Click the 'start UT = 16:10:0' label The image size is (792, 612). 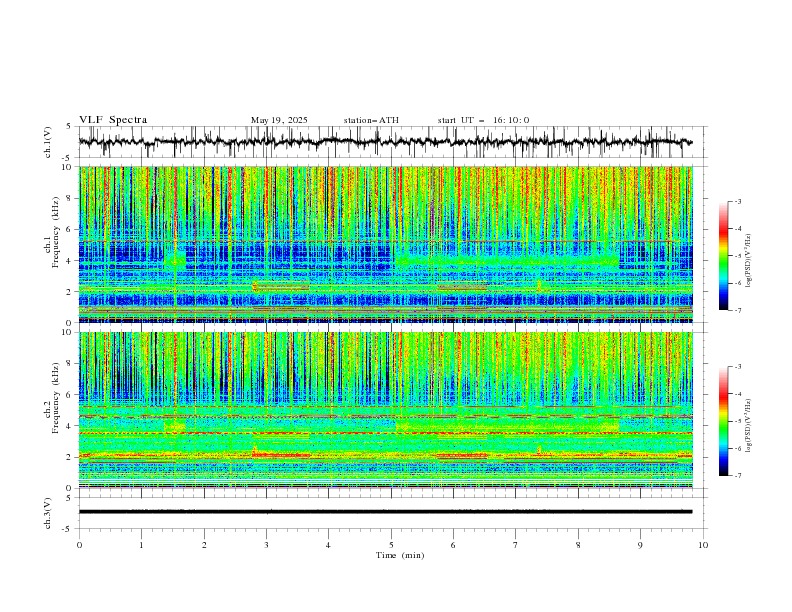point(483,120)
